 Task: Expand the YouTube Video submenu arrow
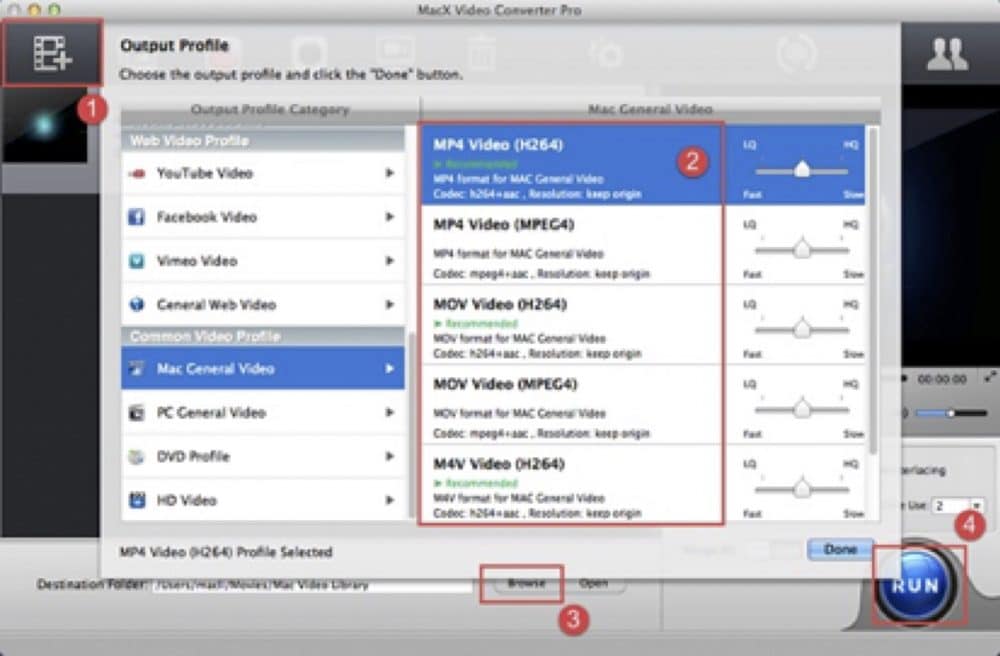click(x=389, y=173)
